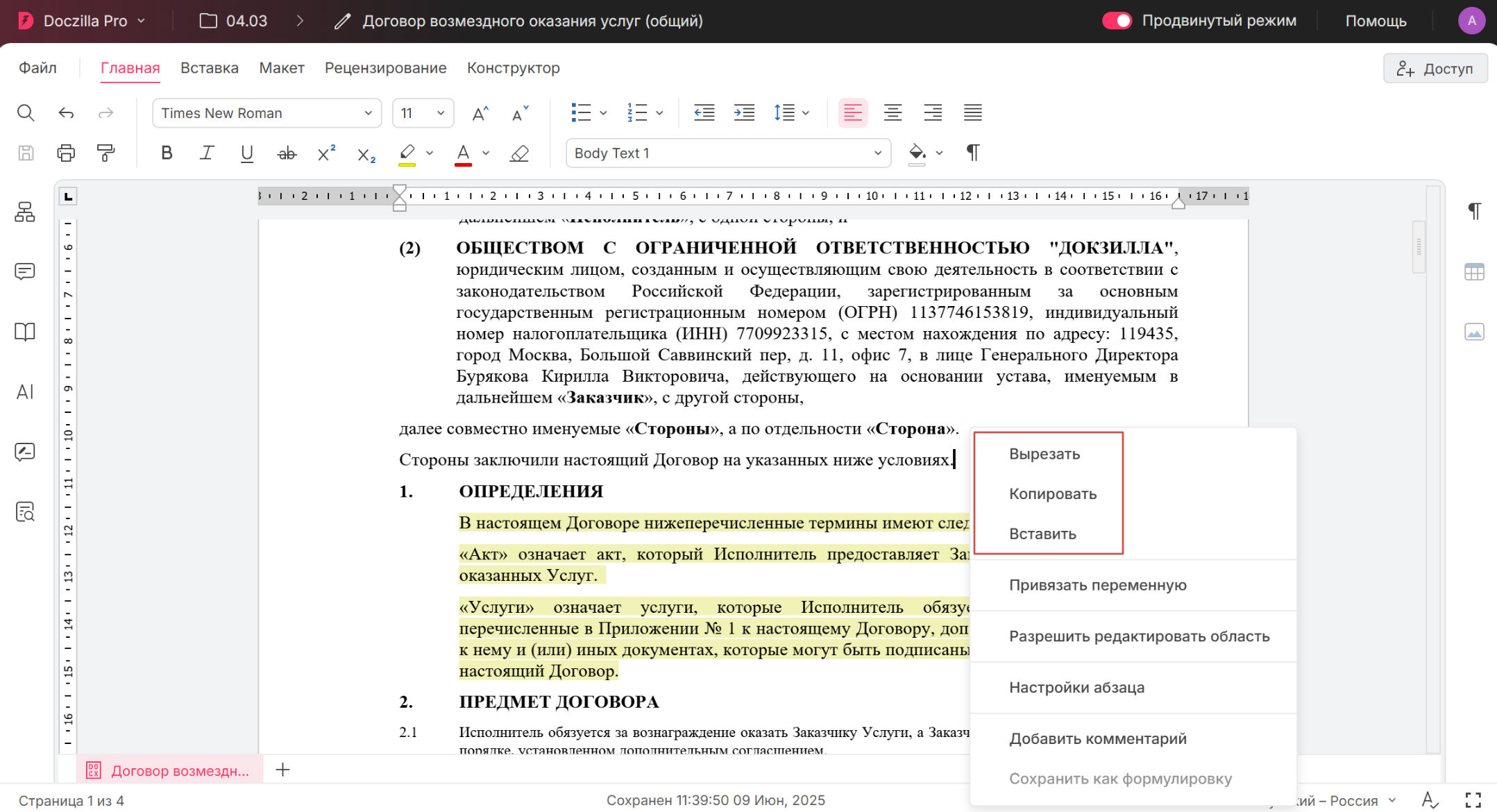Open the table panel on right sidebar
This screenshot has width=1497, height=812.
[1474, 272]
